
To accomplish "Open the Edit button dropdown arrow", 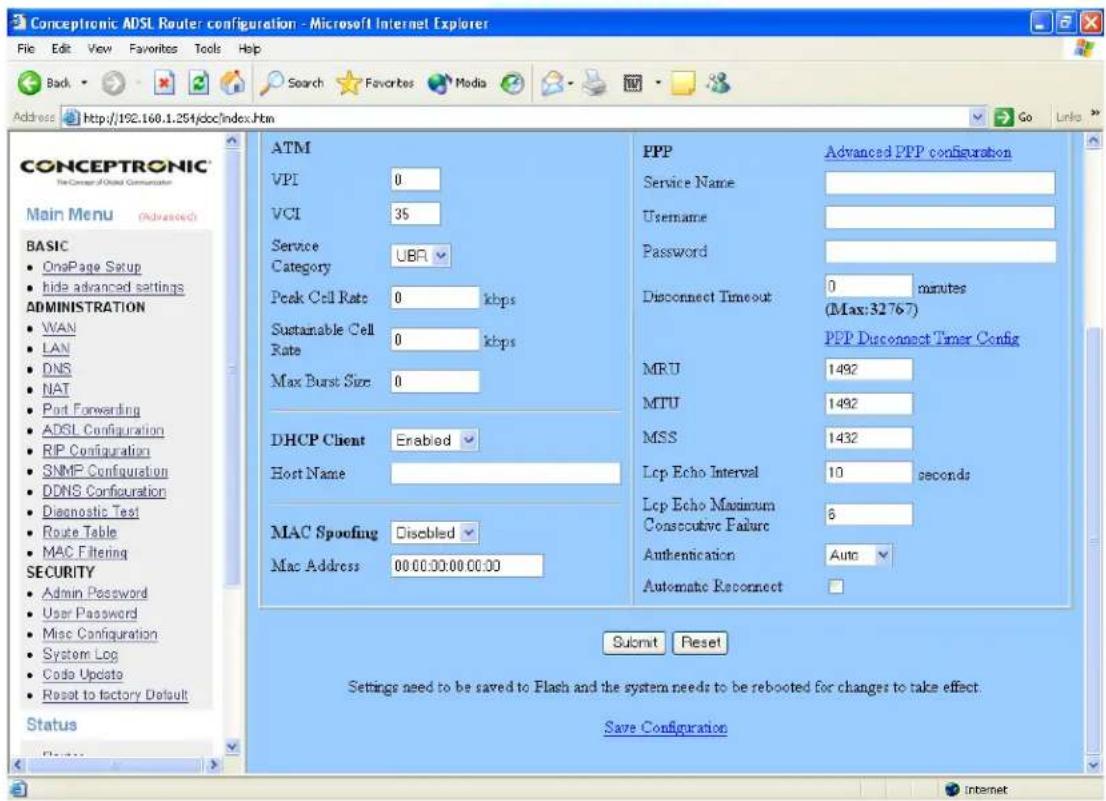I will point(658,83).
